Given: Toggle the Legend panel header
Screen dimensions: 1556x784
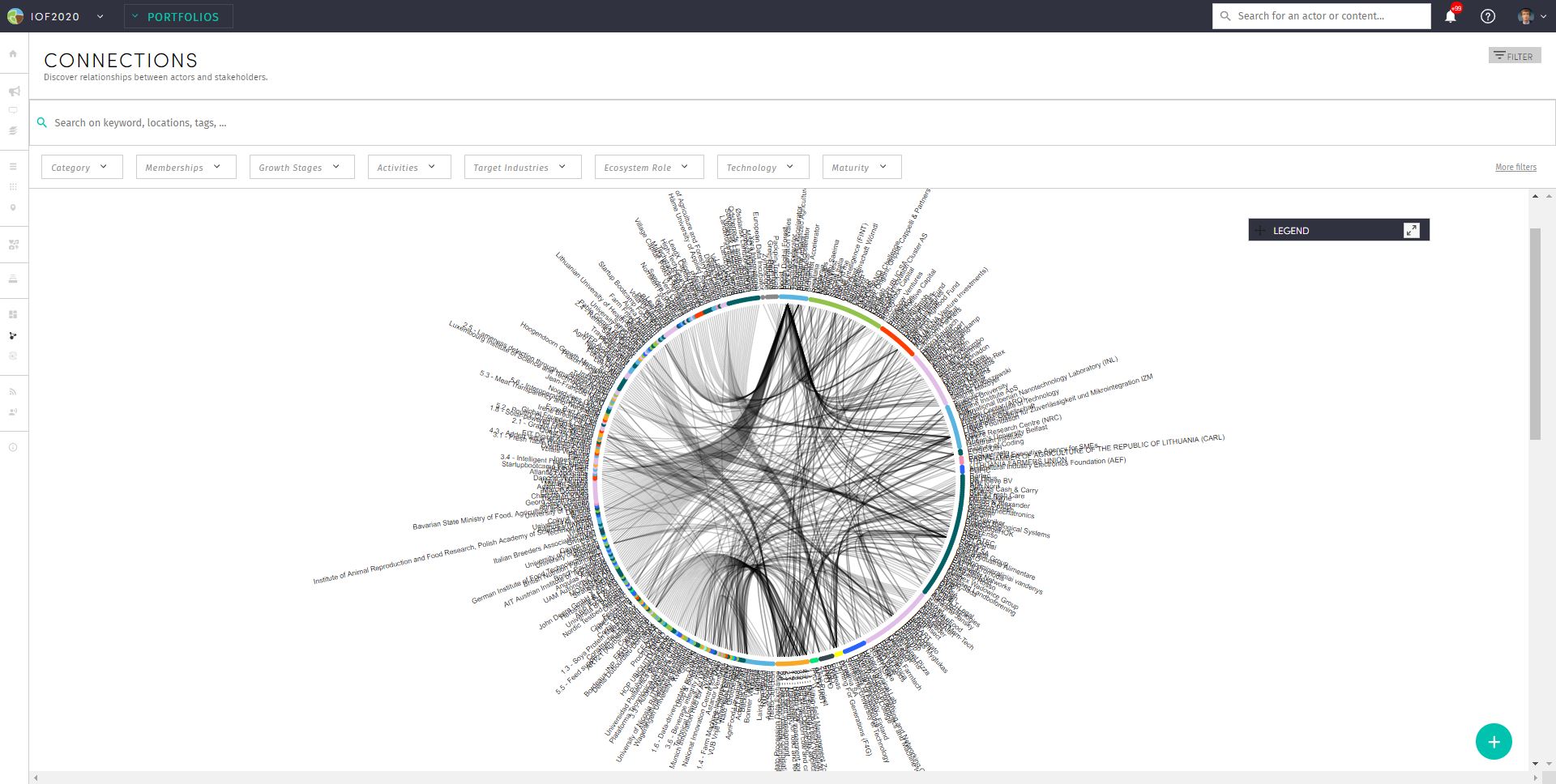Looking at the screenshot, I should (1339, 230).
